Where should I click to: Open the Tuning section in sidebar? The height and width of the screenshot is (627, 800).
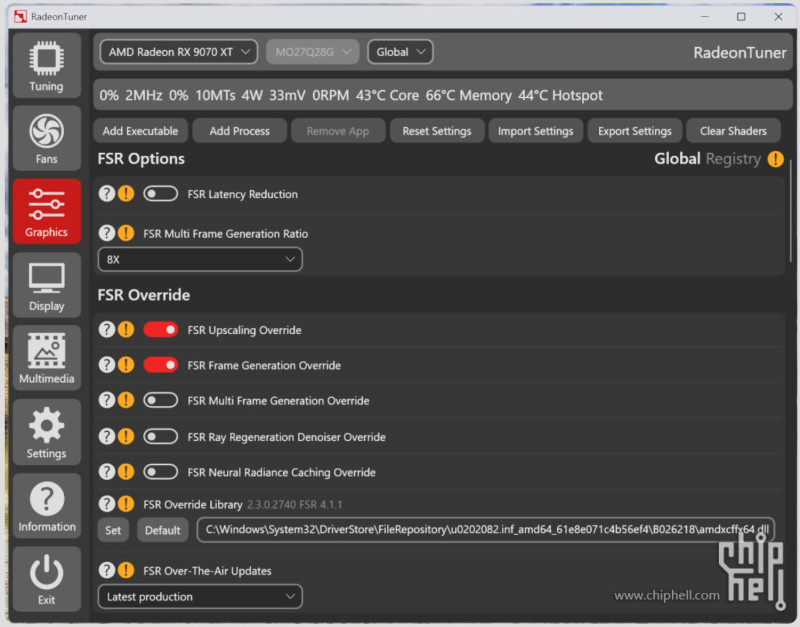pyautogui.click(x=46, y=65)
